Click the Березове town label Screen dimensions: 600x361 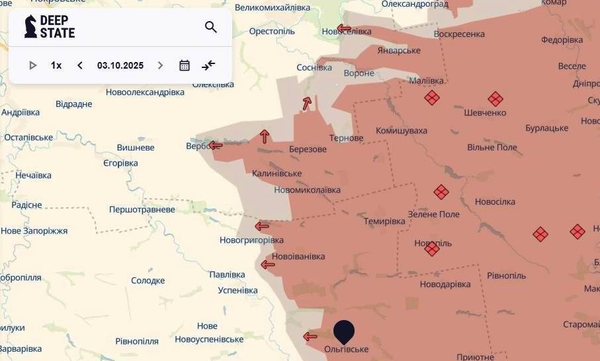point(308,149)
